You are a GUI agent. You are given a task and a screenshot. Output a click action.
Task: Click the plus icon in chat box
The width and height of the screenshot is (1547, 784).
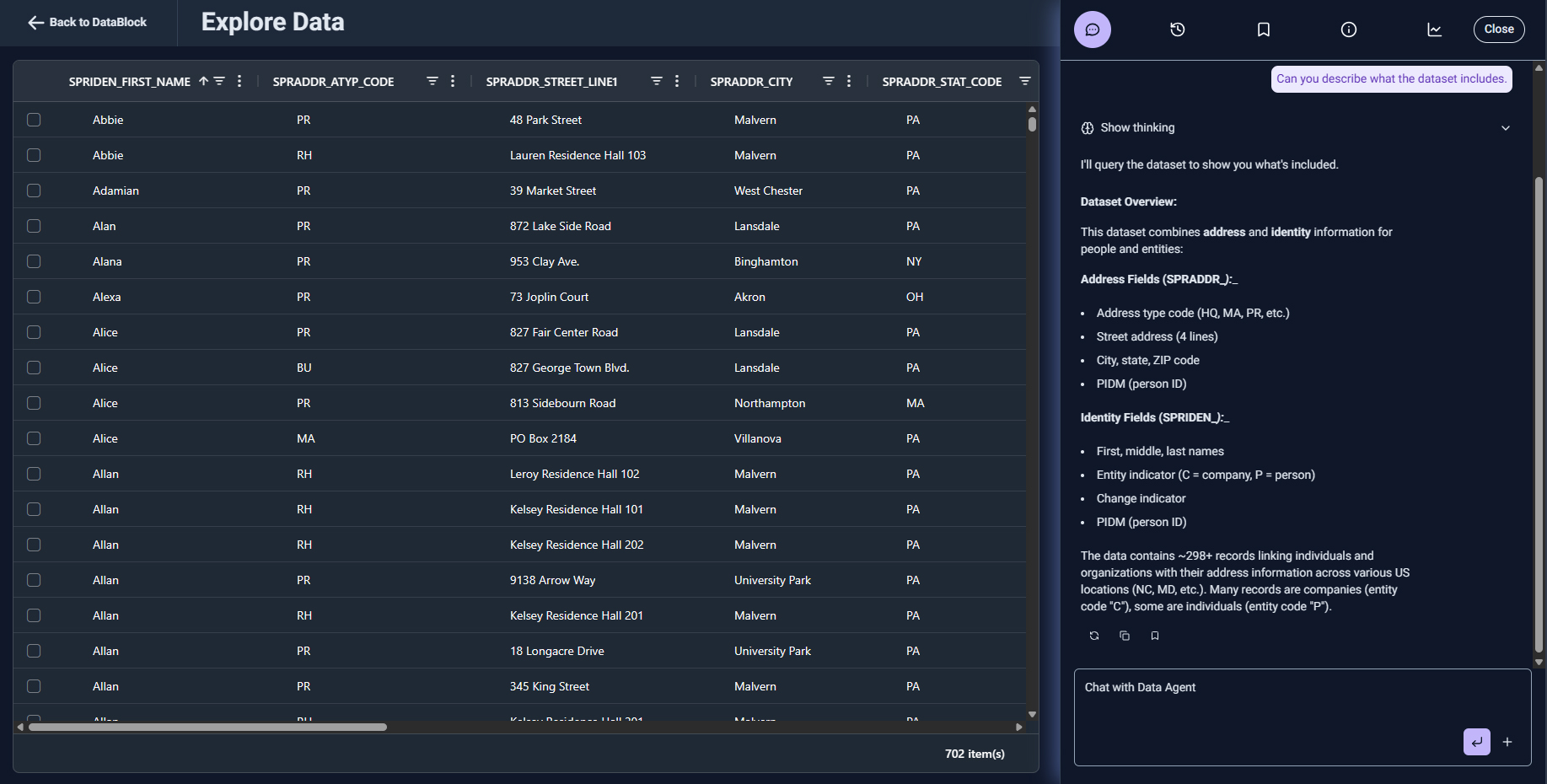tap(1507, 742)
